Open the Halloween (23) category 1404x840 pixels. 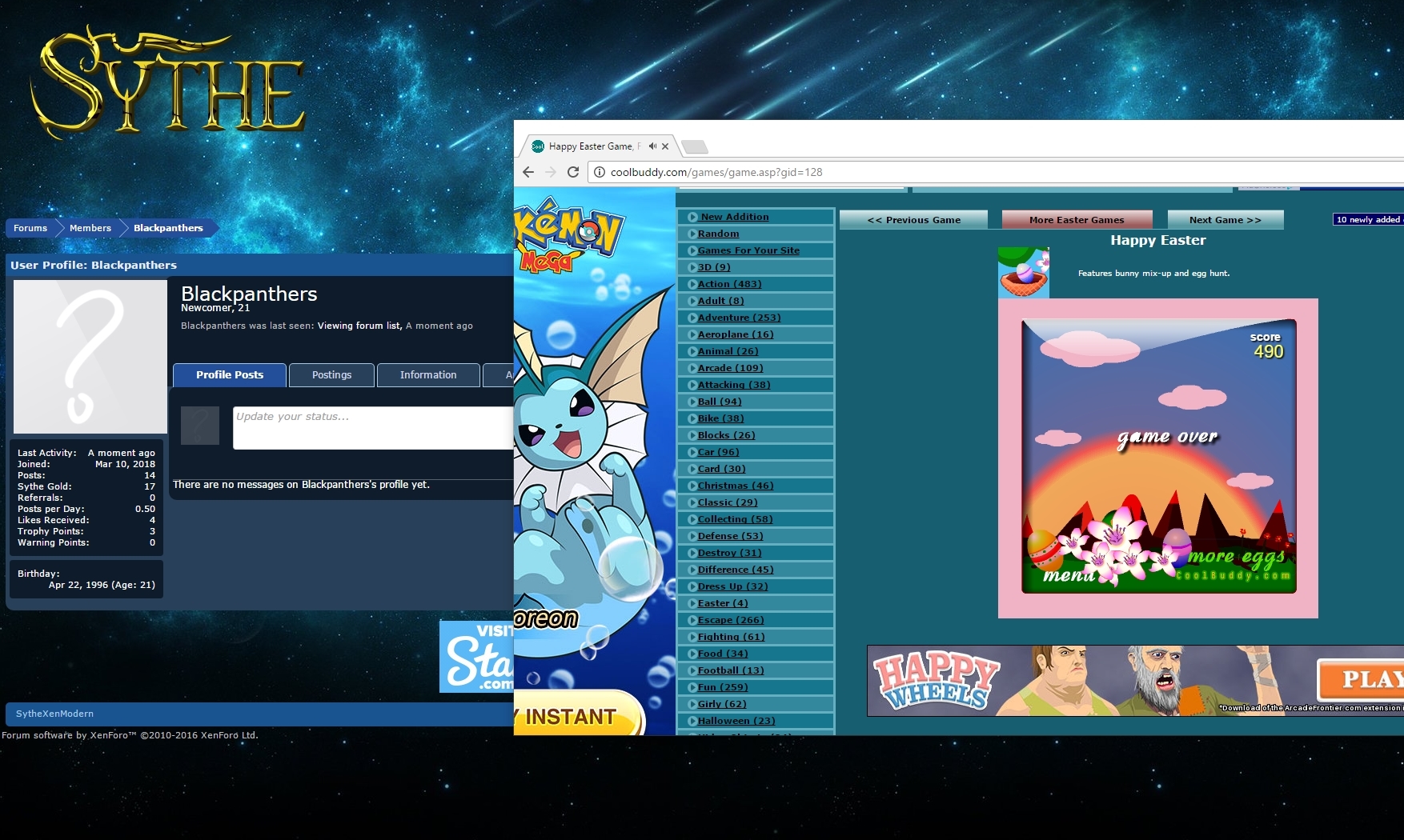pyautogui.click(x=736, y=721)
